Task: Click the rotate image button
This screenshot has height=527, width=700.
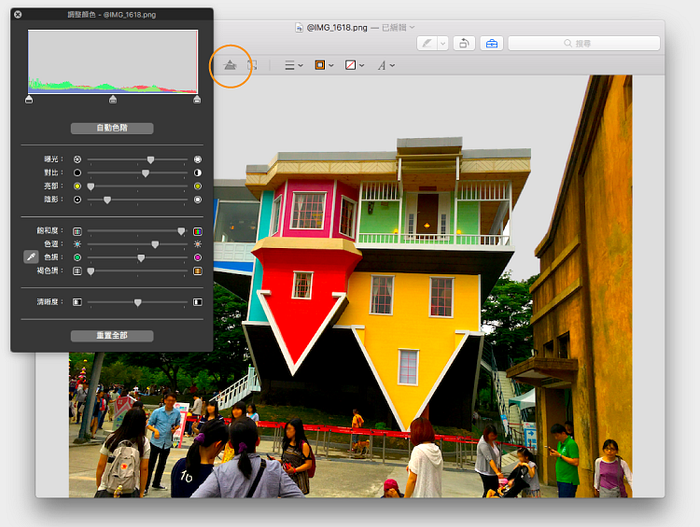Action: pyautogui.click(x=464, y=44)
